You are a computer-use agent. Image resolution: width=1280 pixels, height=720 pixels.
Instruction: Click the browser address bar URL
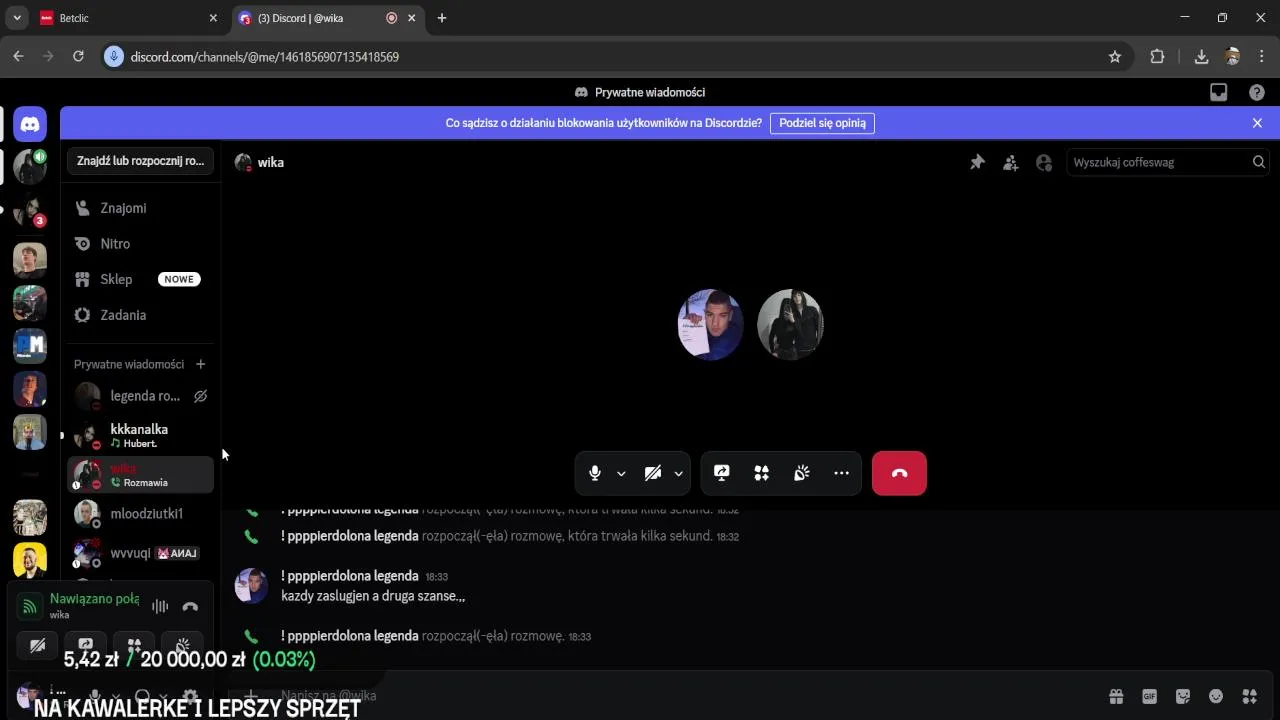coord(265,57)
